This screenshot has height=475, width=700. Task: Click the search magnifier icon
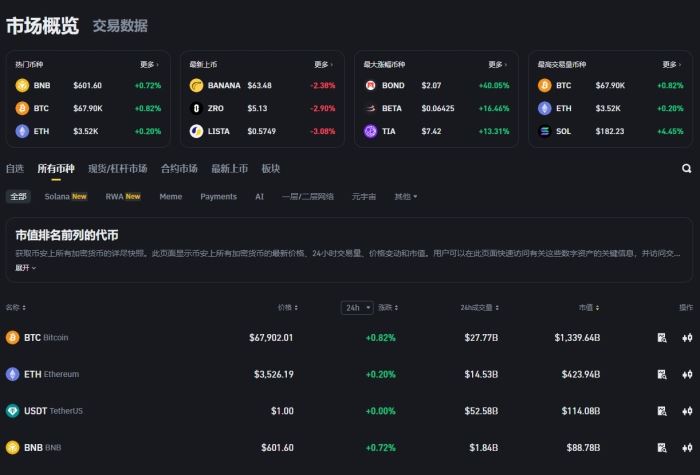point(686,169)
